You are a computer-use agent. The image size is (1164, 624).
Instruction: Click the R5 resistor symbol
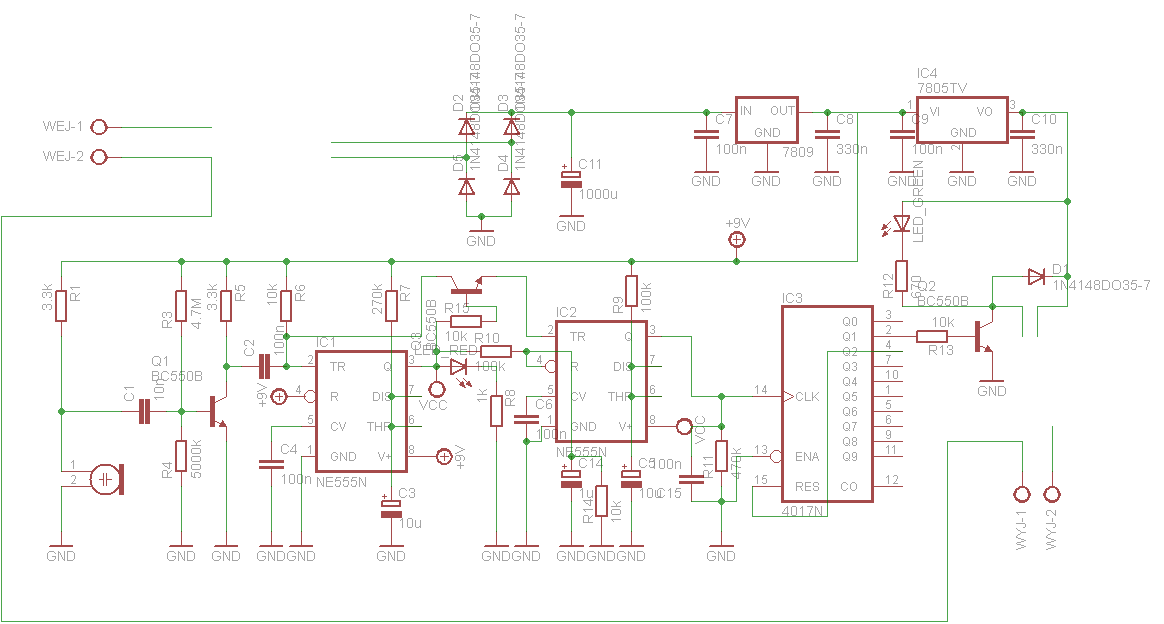pos(226,306)
